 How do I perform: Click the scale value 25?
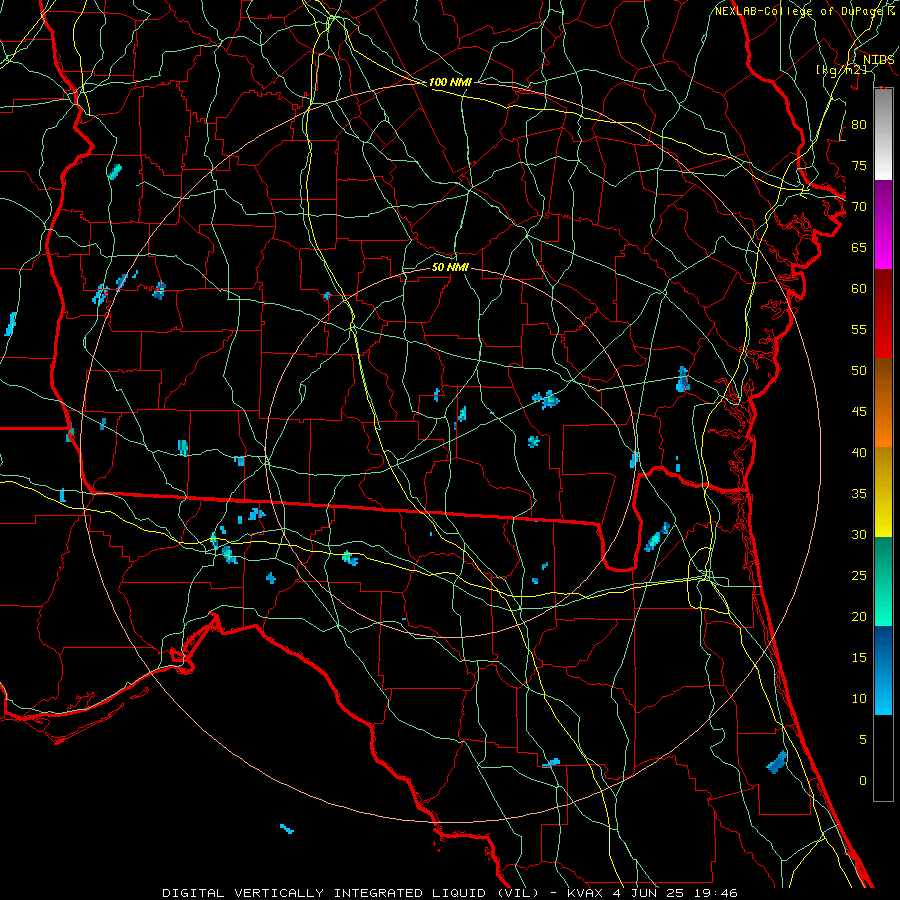pyautogui.click(x=859, y=576)
